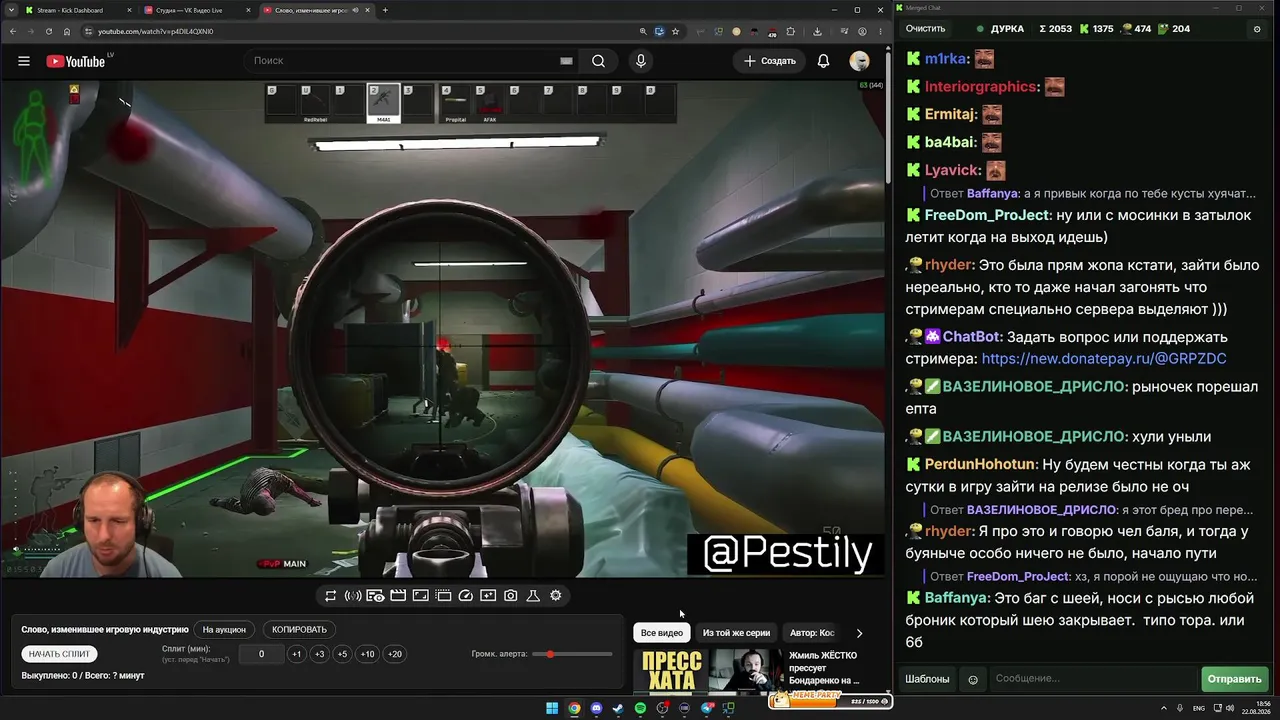Open the Chrome tab search dropdown
Image resolution: width=1280 pixels, height=720 pixels.
click(13, 10)
